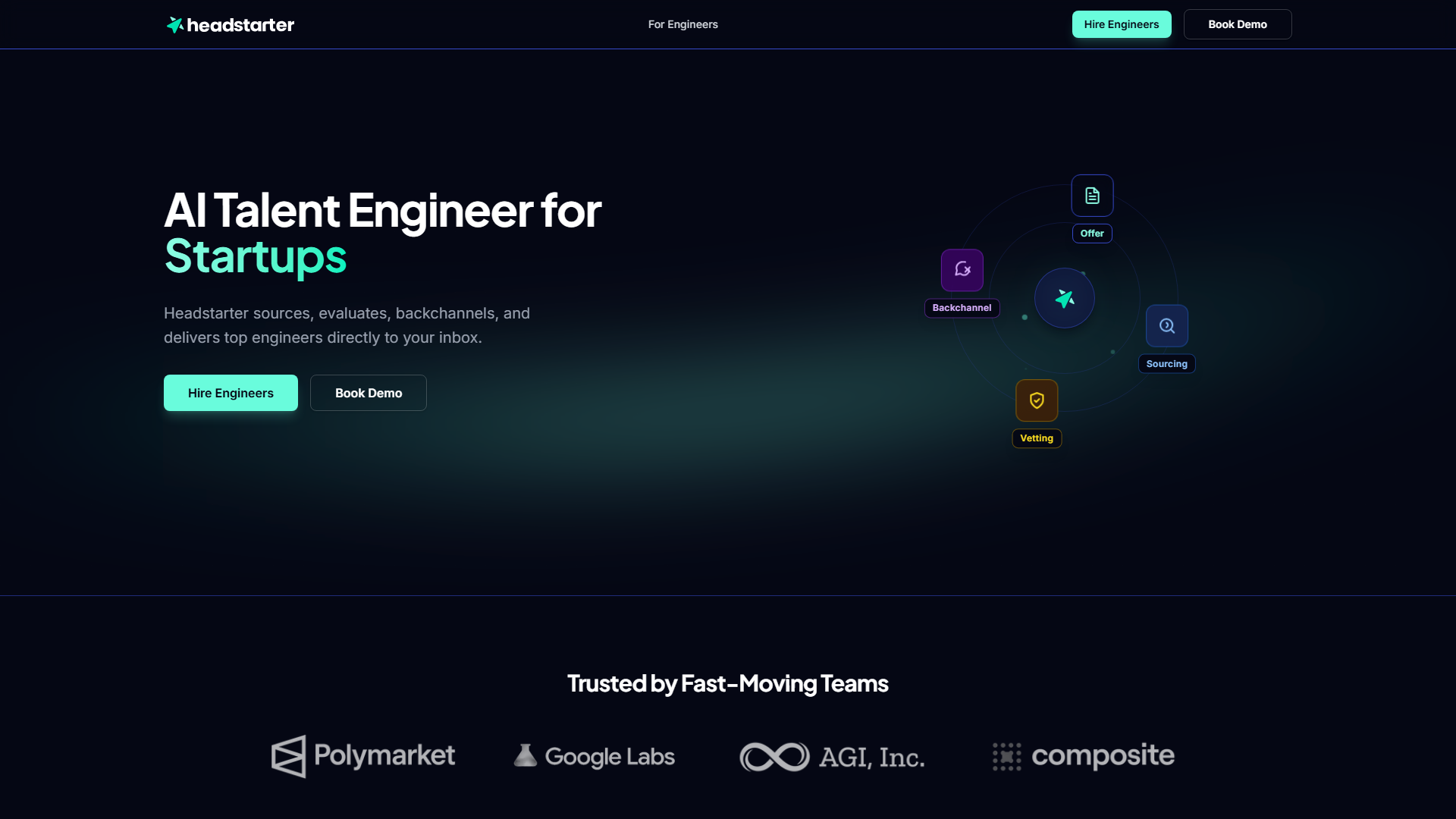Click the Polymarket logo

[x=363, y=756]
